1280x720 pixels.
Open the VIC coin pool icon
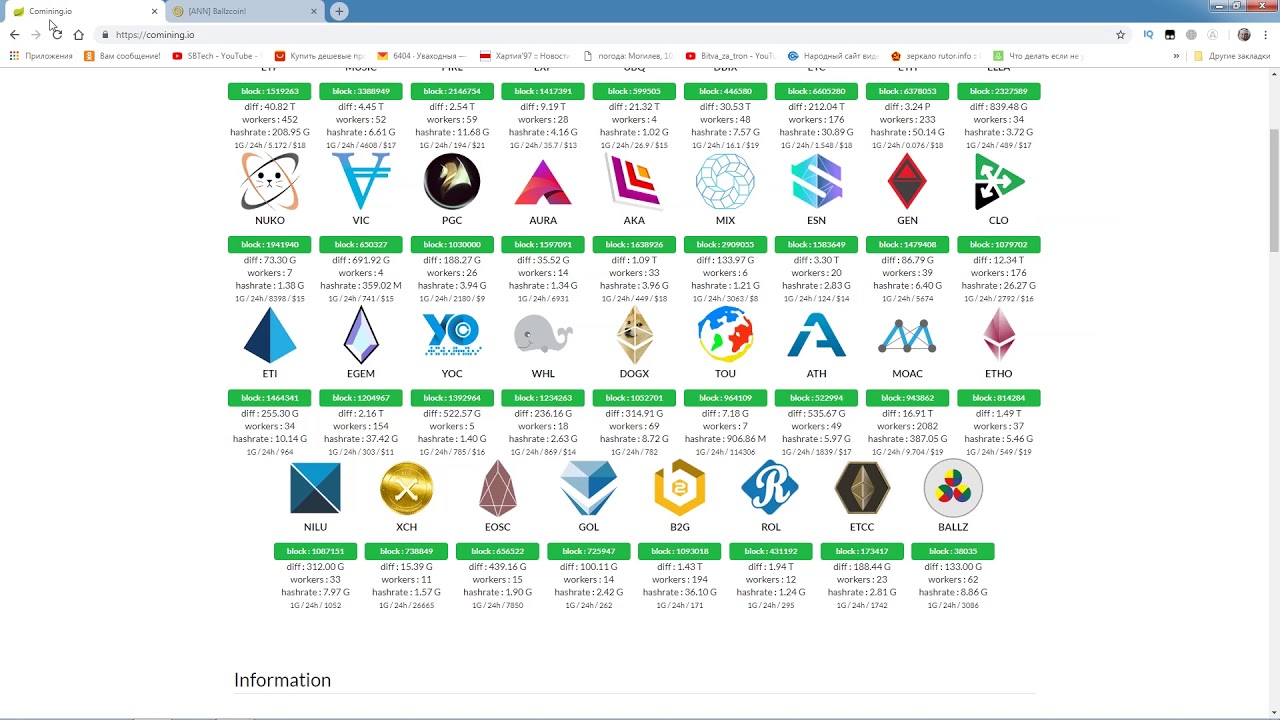[361, 182]
